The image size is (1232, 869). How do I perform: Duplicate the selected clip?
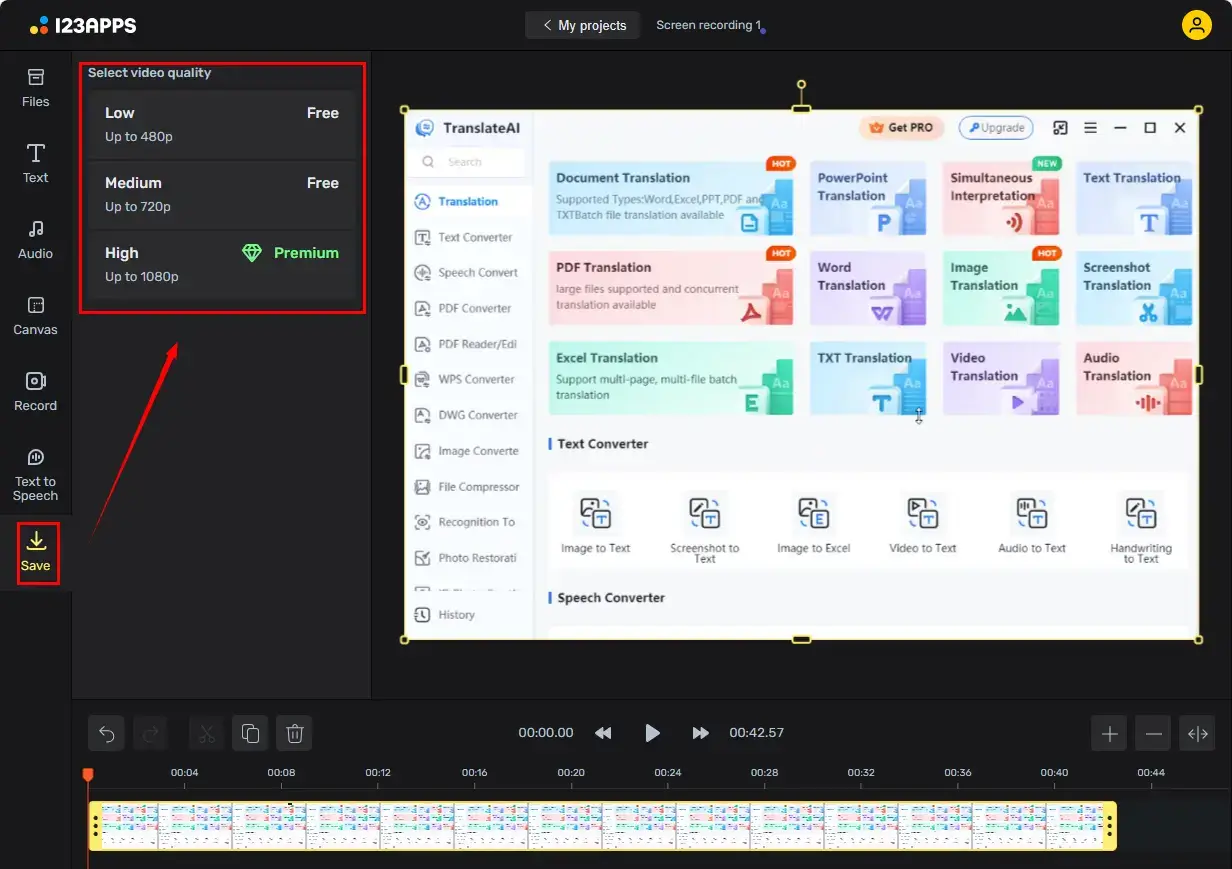pyautogui.click(x=251, y=733)
